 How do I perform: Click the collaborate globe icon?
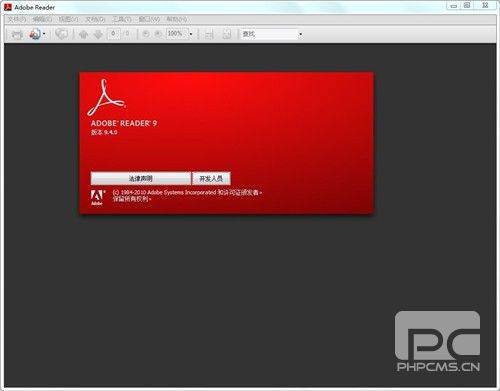pos(35,34)
